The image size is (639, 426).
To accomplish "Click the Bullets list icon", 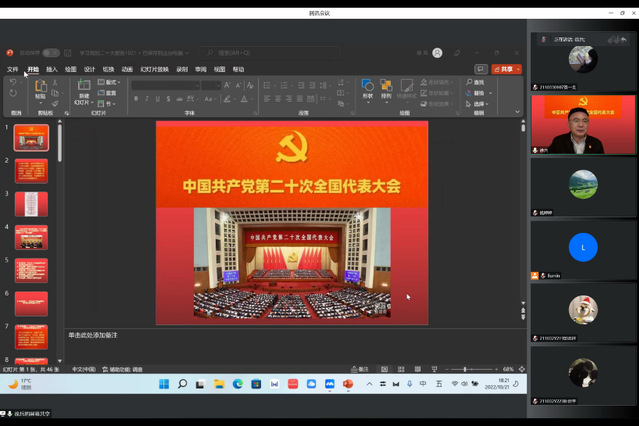I will pos(267,85).
